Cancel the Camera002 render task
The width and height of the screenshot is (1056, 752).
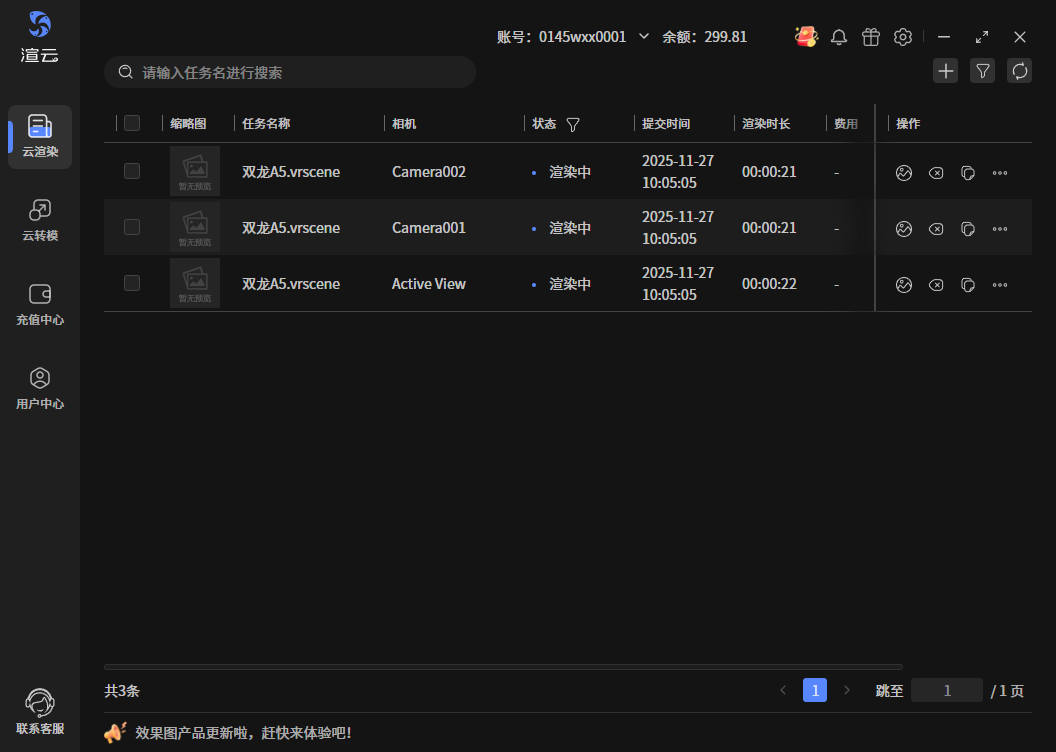coord(936,173)
